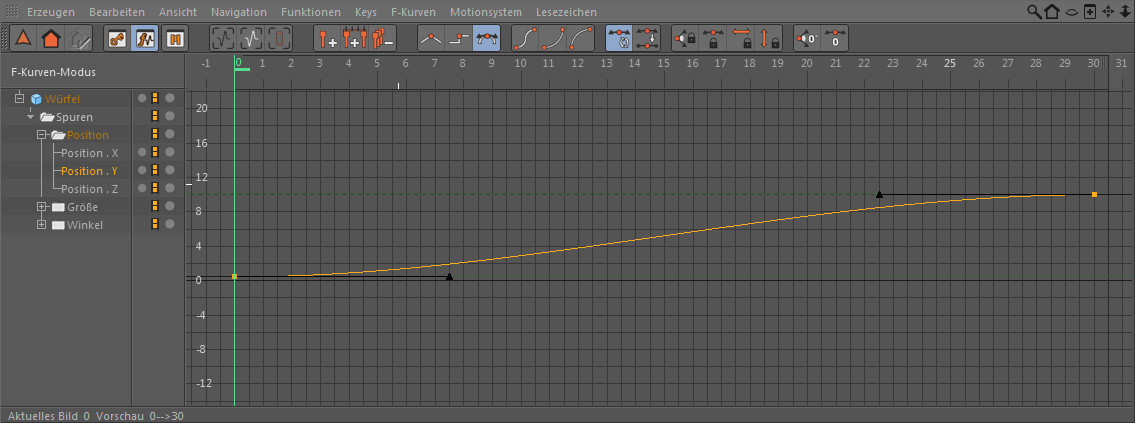Expand the Größe folder

42,207
